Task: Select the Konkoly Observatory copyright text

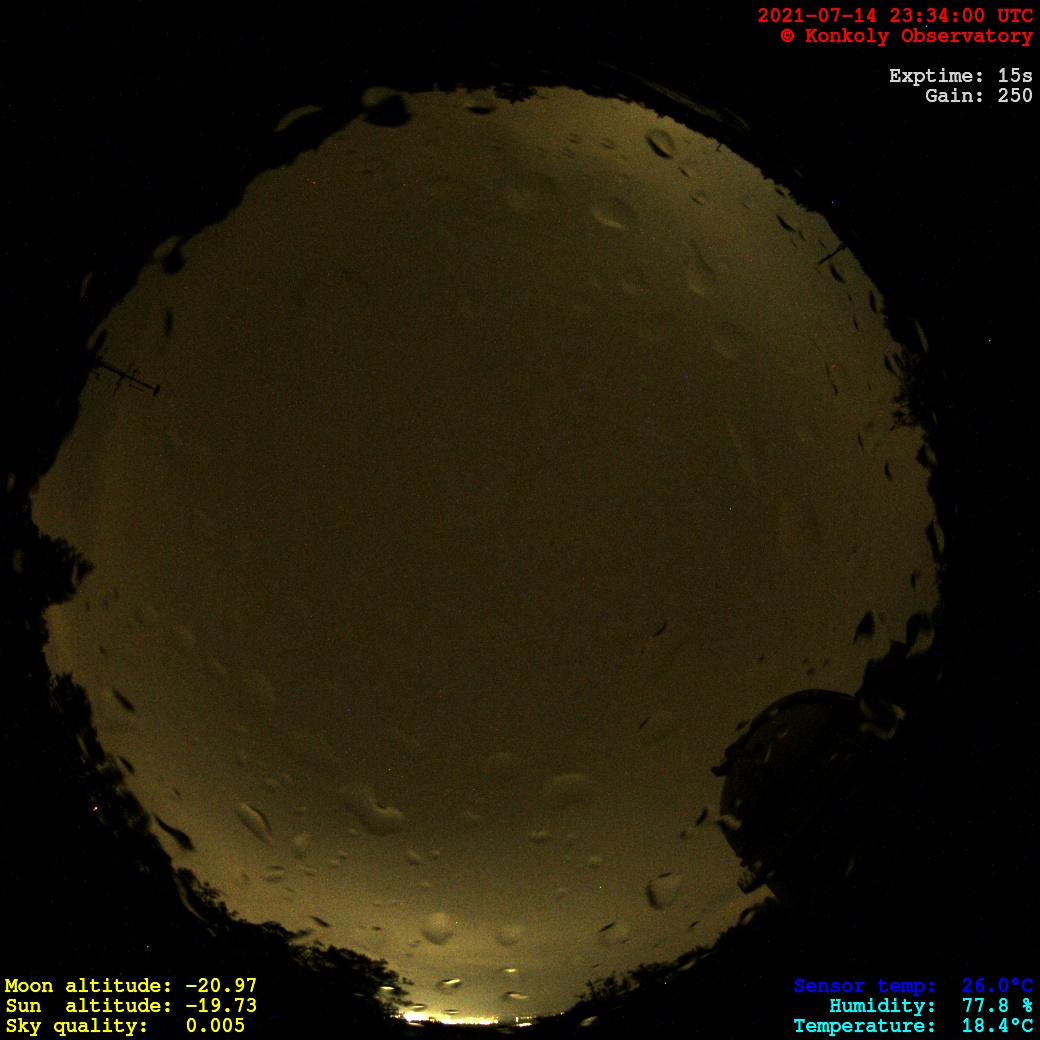Action: click(x=906, y=36)
